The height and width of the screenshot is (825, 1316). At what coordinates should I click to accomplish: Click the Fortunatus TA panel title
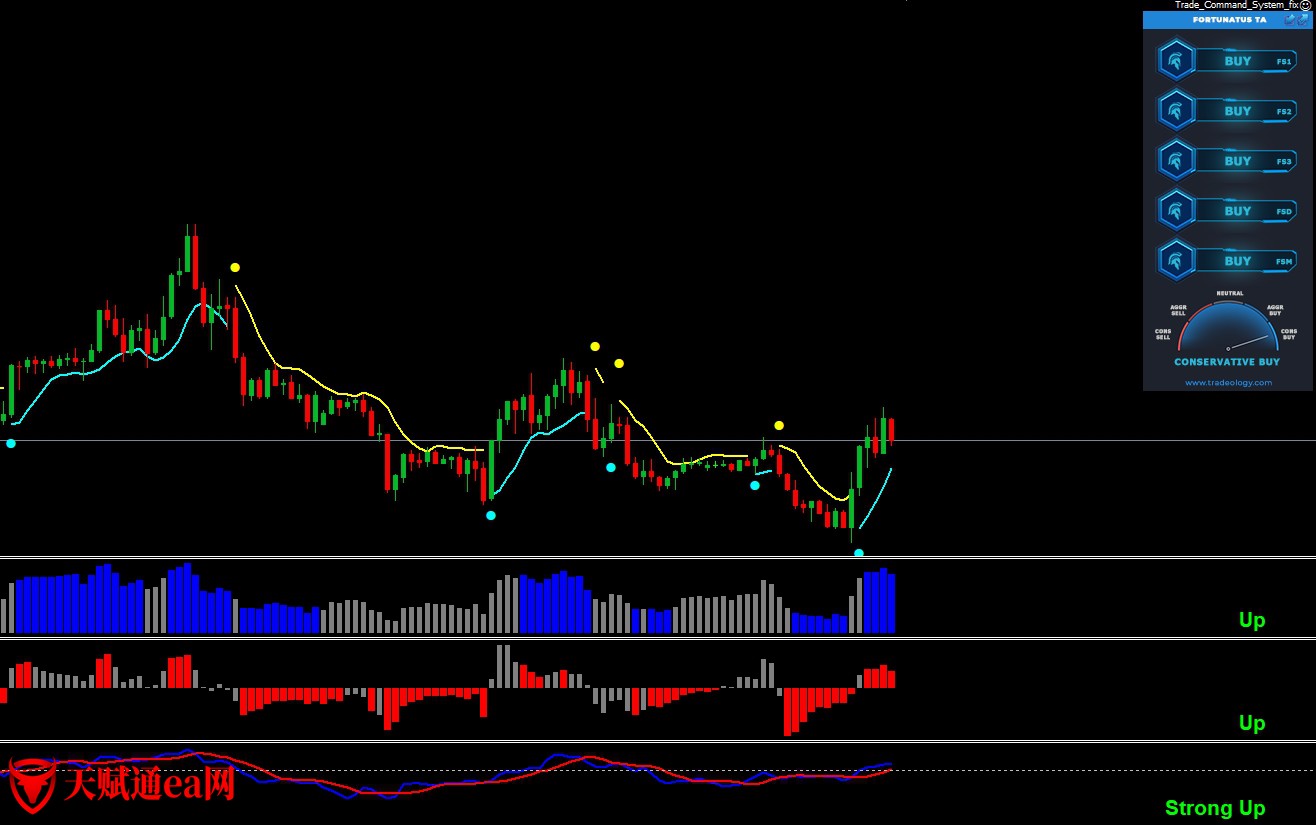click(1229, 19)
